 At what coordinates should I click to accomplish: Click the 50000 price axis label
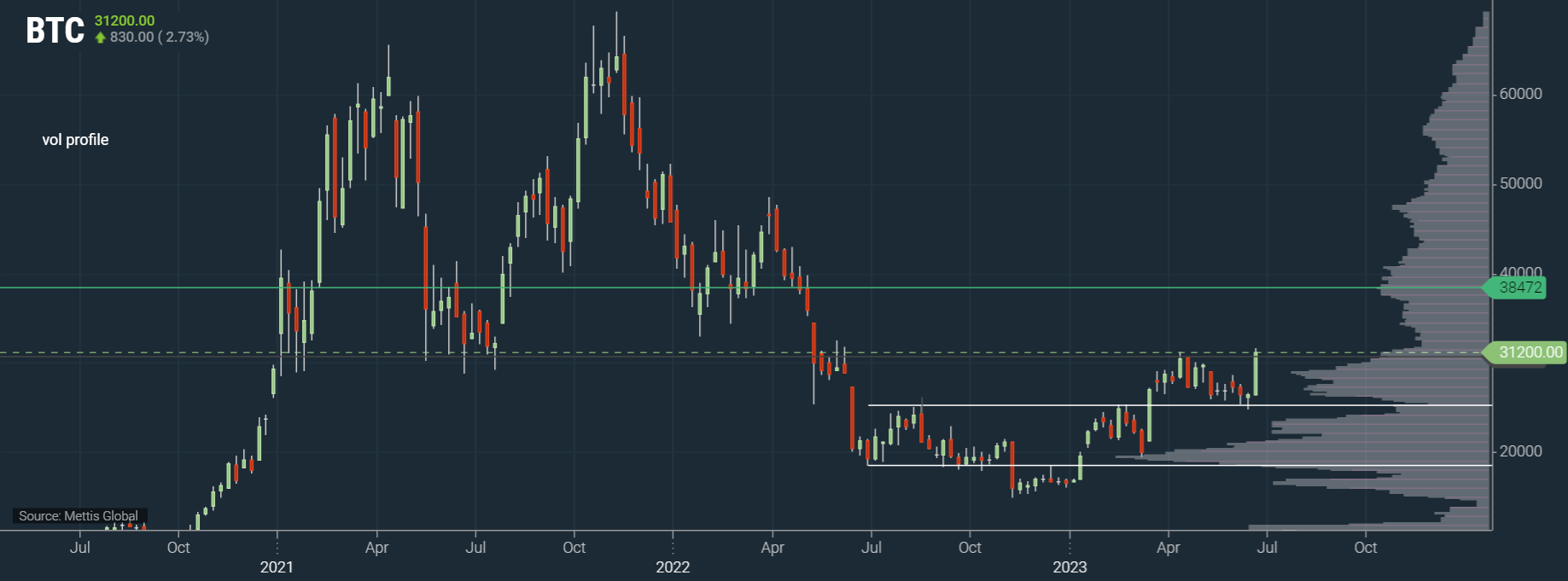1520,183
